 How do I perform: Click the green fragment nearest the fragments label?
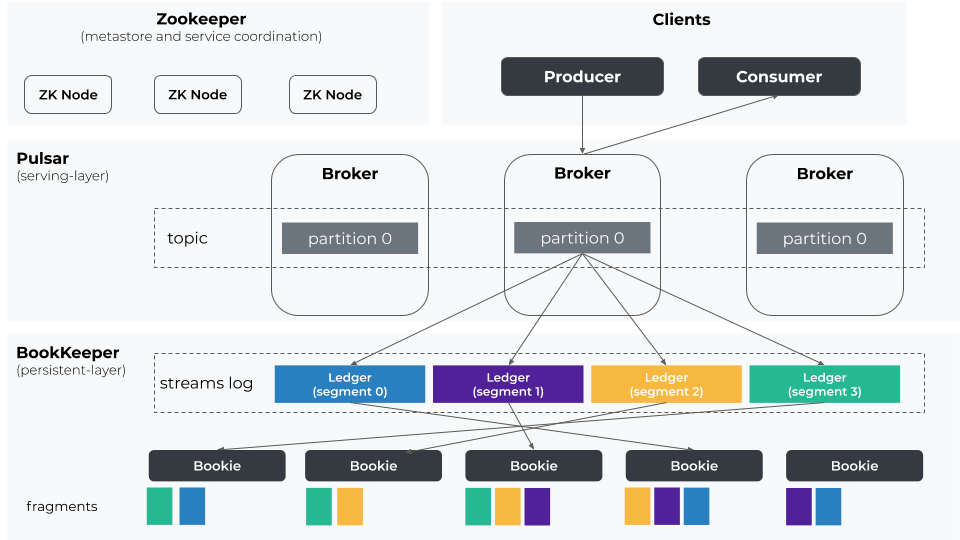pyautogui.click(x=160, y=506)
